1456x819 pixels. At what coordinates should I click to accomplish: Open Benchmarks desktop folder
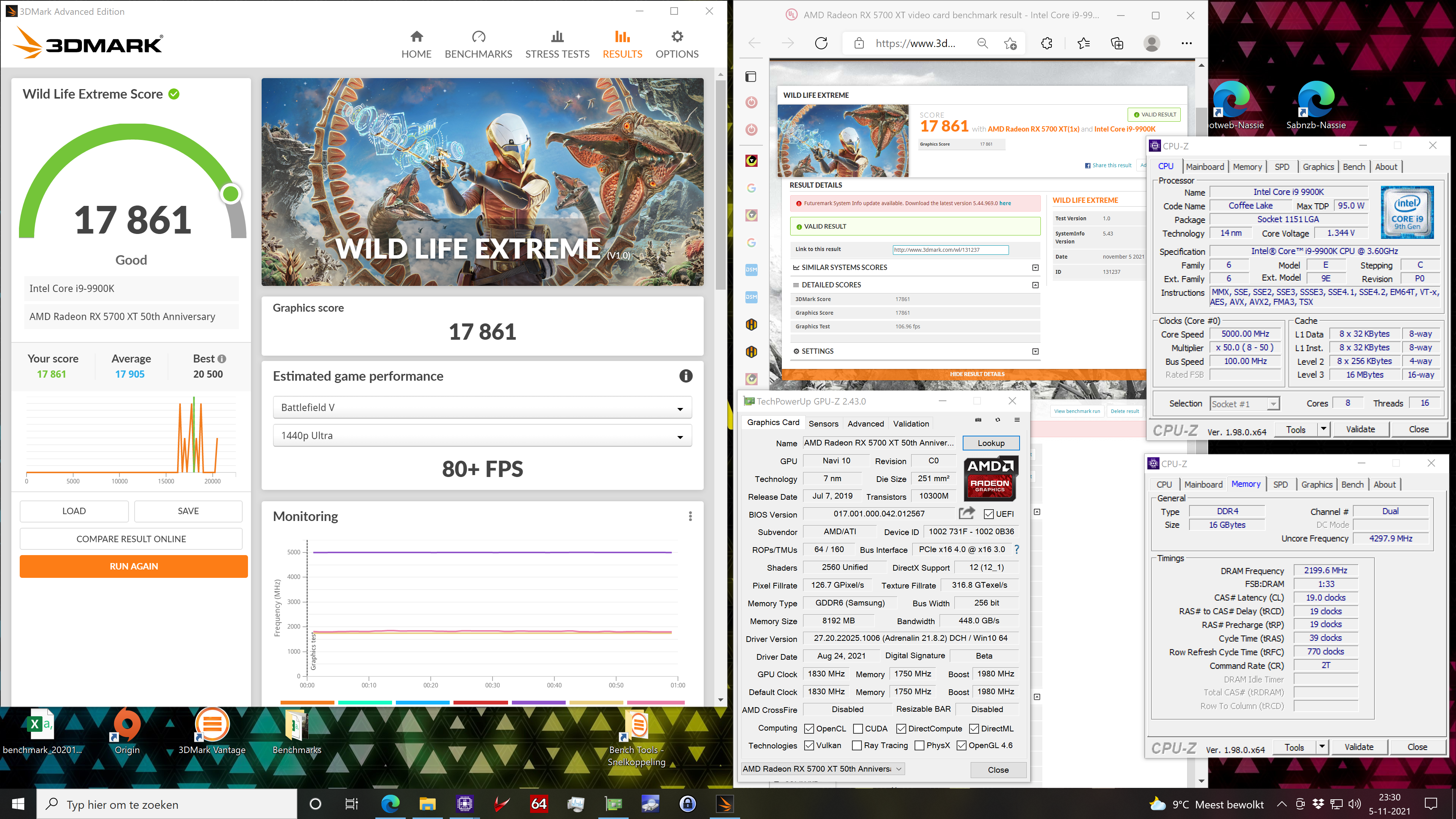297,731
